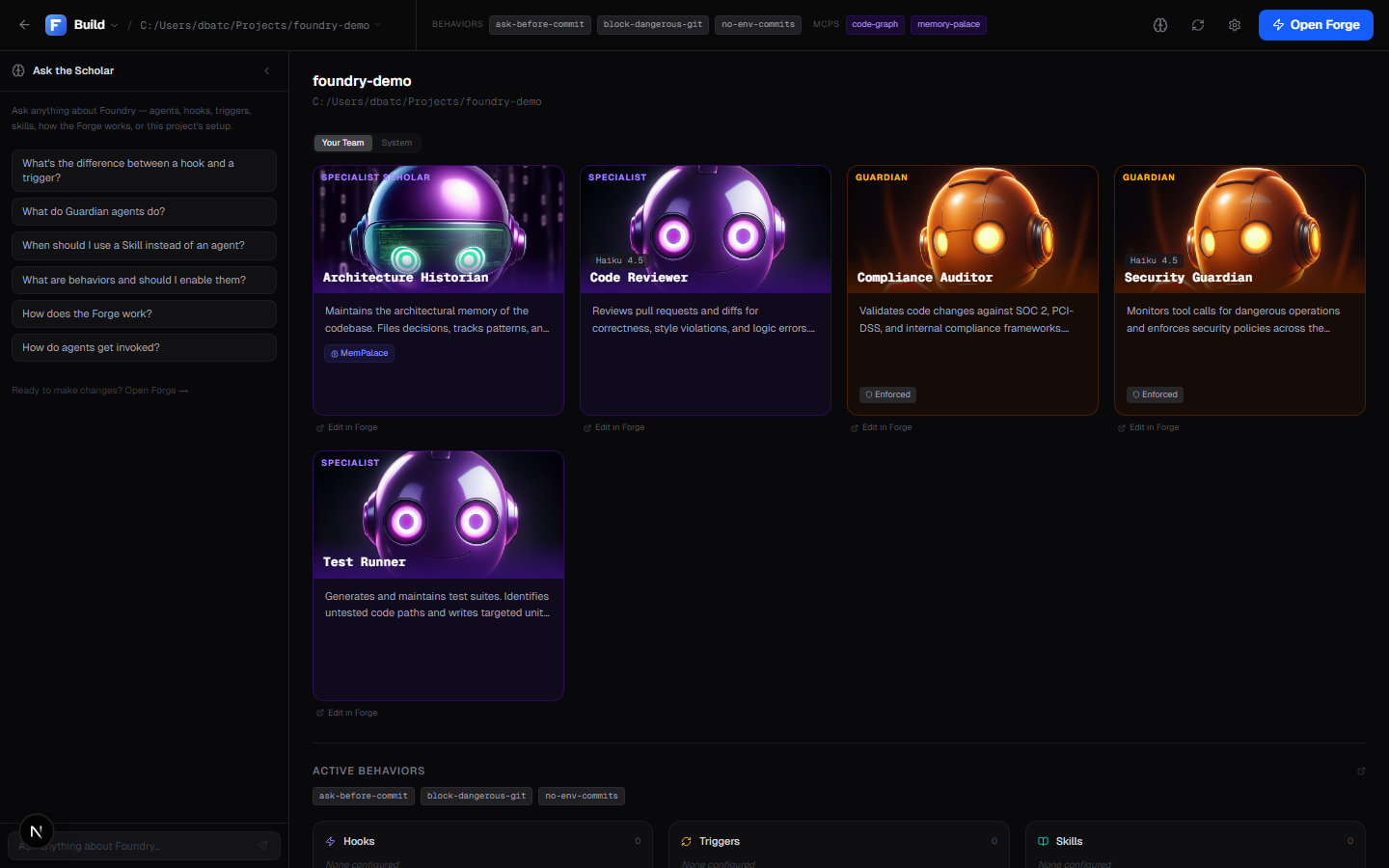
Task: Click the project path under foundry-demo title
Action: click(x=427, y=101)
